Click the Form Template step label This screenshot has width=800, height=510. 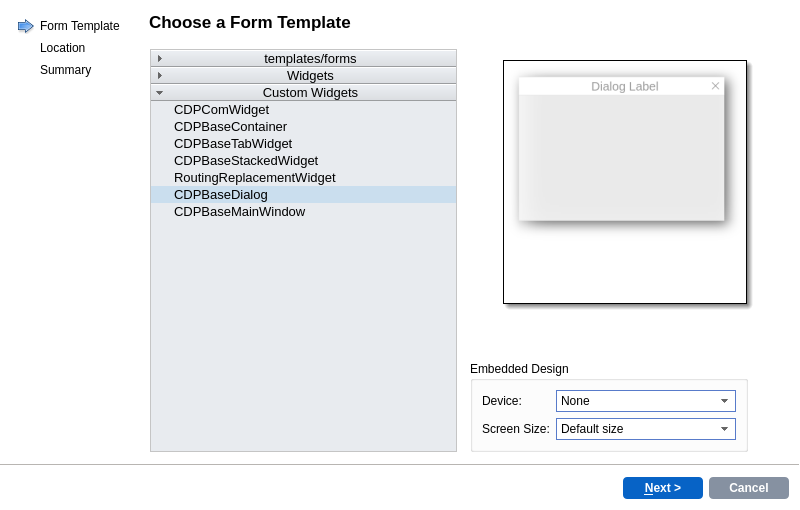click(x=79, y=26)
